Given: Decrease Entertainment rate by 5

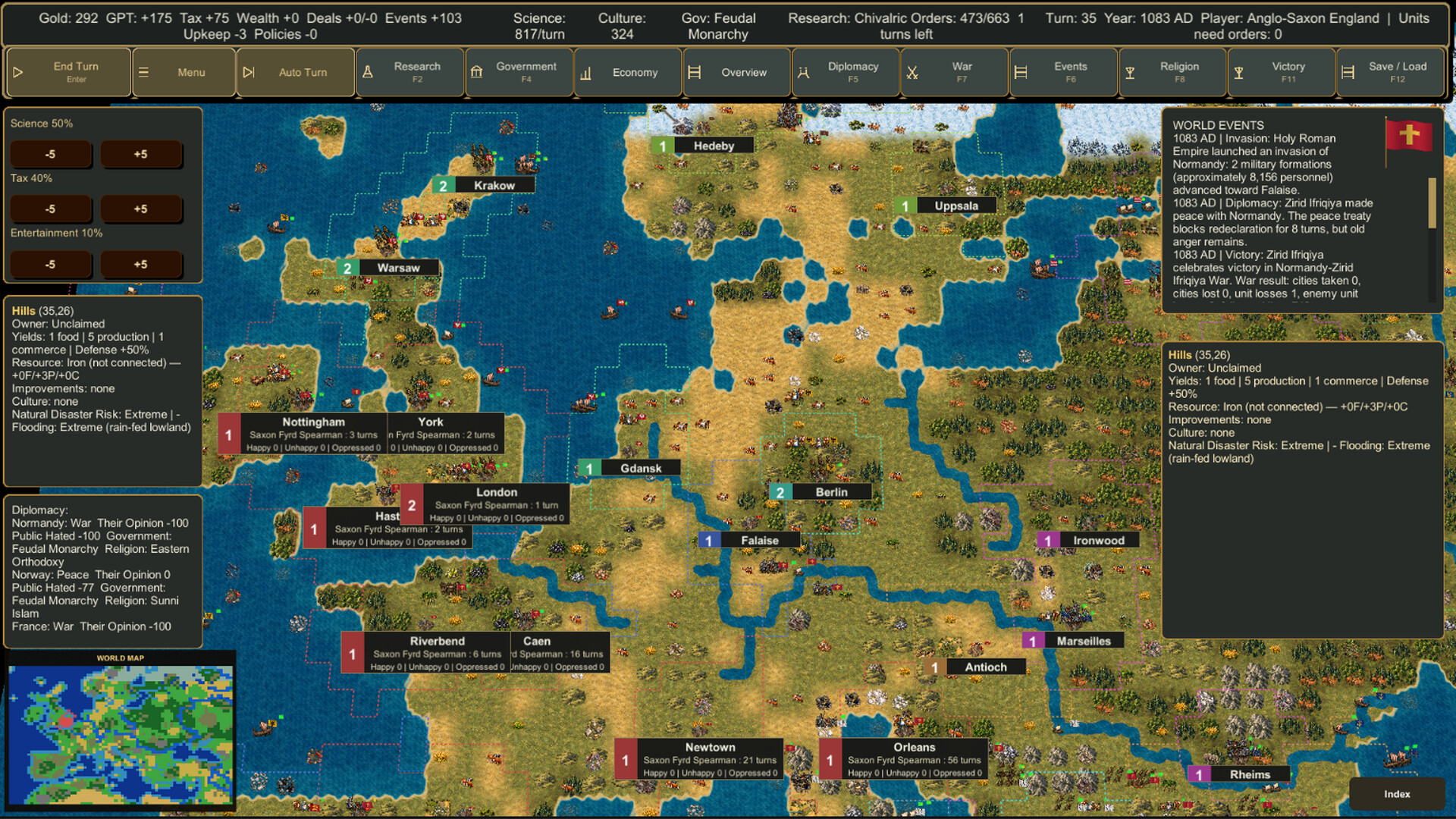Looking at the screenshot, I should 51,265.
